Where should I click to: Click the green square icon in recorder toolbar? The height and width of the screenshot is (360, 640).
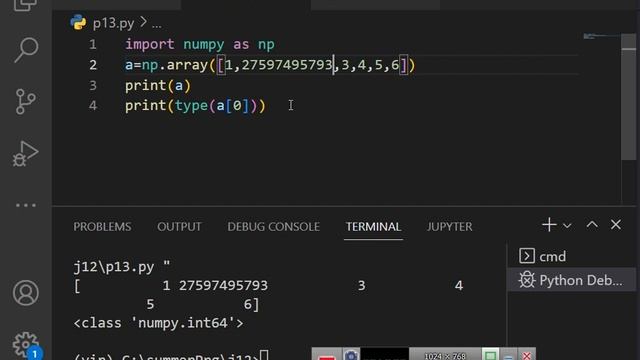click(x=490, y=355)
